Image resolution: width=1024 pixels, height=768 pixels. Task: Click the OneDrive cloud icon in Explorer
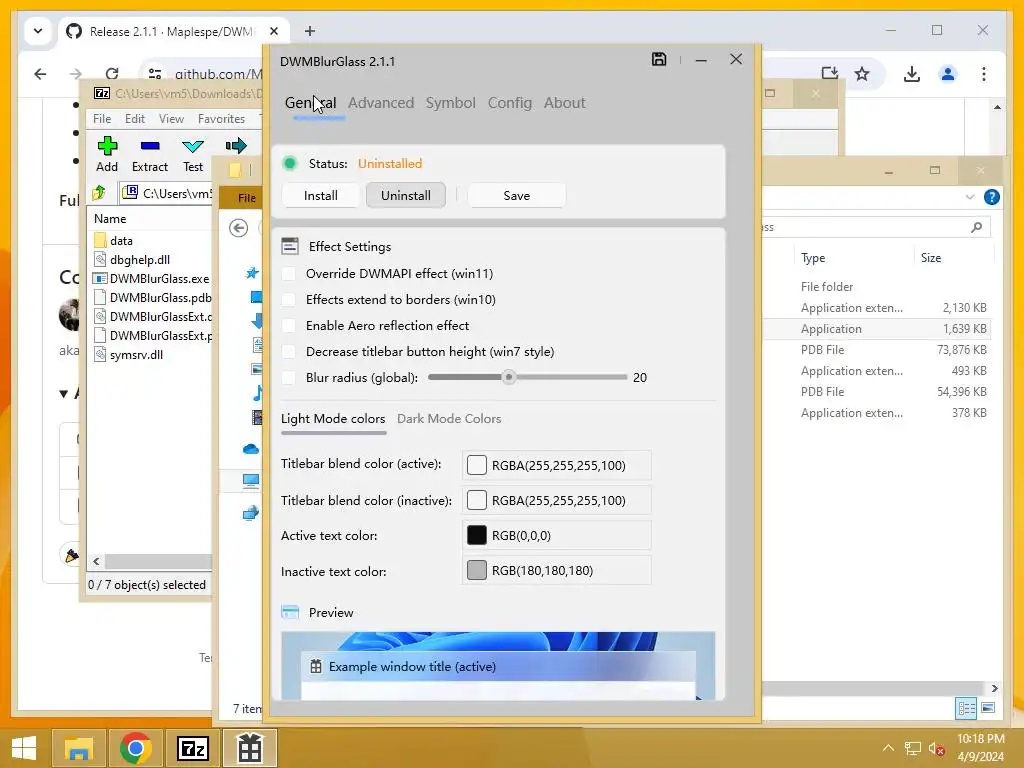coord(251,449)
